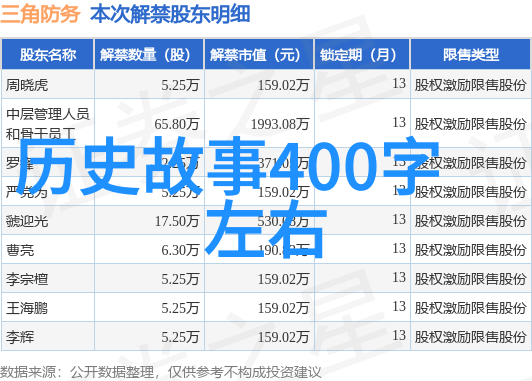Click shareholder name 虢迎光

[27, 221]
